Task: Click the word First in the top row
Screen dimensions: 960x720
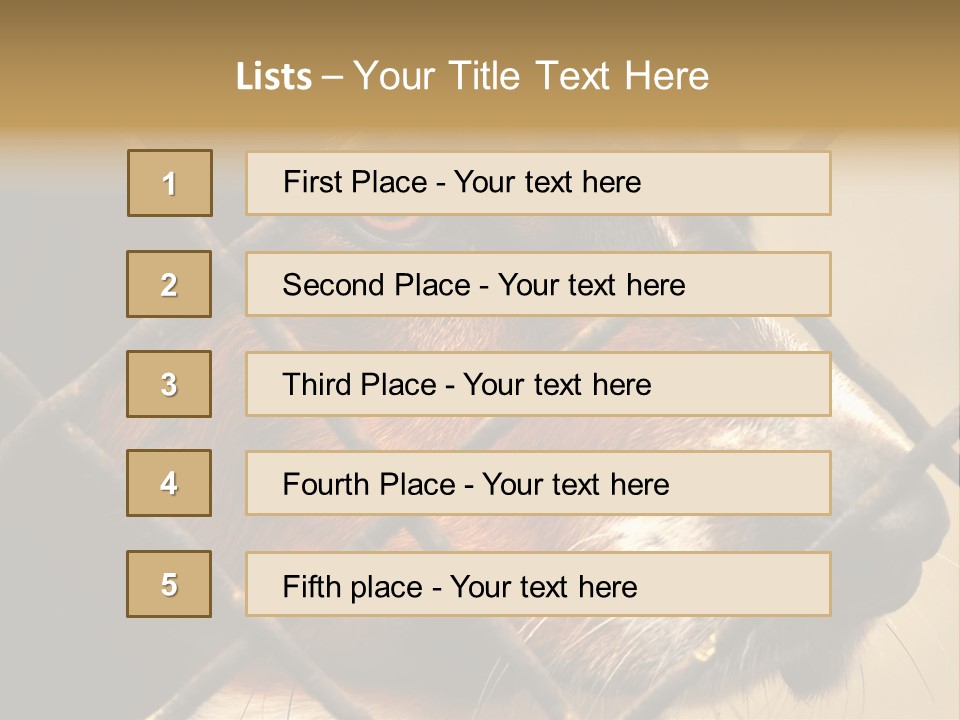Action: tap(311, 182)
